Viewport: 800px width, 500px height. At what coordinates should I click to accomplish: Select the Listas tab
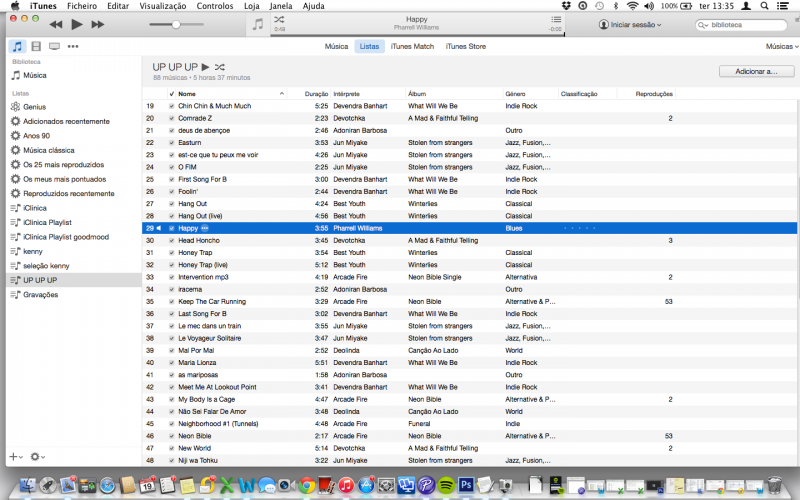pos(369,46)
